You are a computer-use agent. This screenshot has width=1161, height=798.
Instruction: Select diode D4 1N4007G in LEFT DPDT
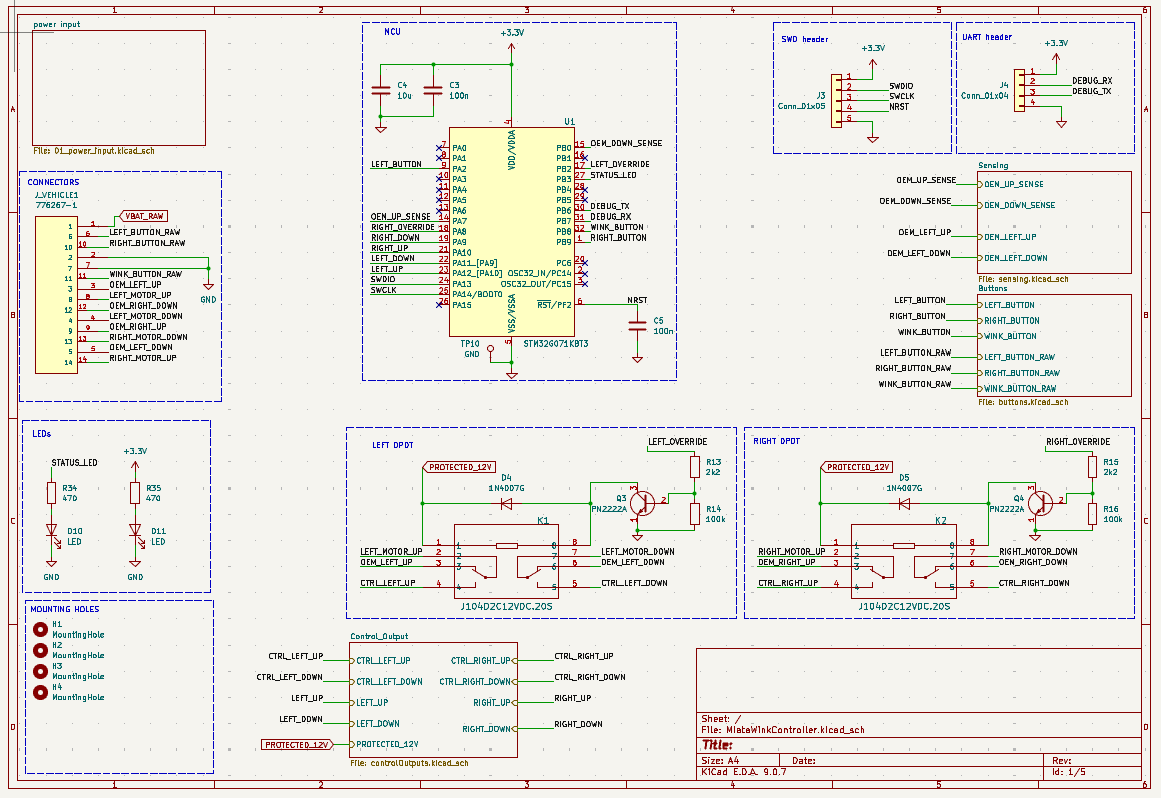tap(507, 503)
